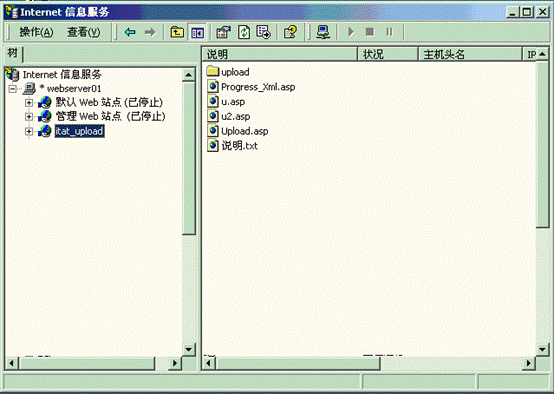Click the export list toolbar icon
The width and height of the screenshot is (554, 394).
pos(264,32)
